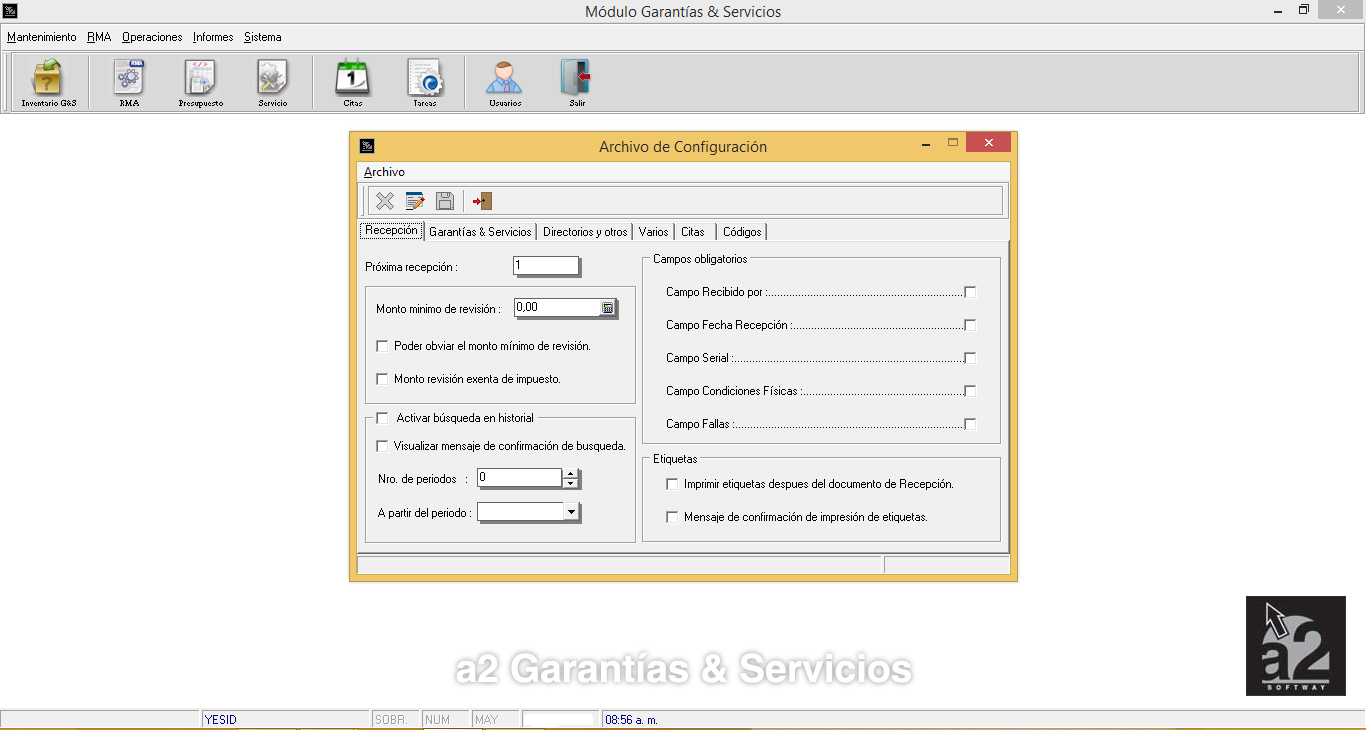Enable Poder obviar el monto mínimo checkbox

coord(382,346)
